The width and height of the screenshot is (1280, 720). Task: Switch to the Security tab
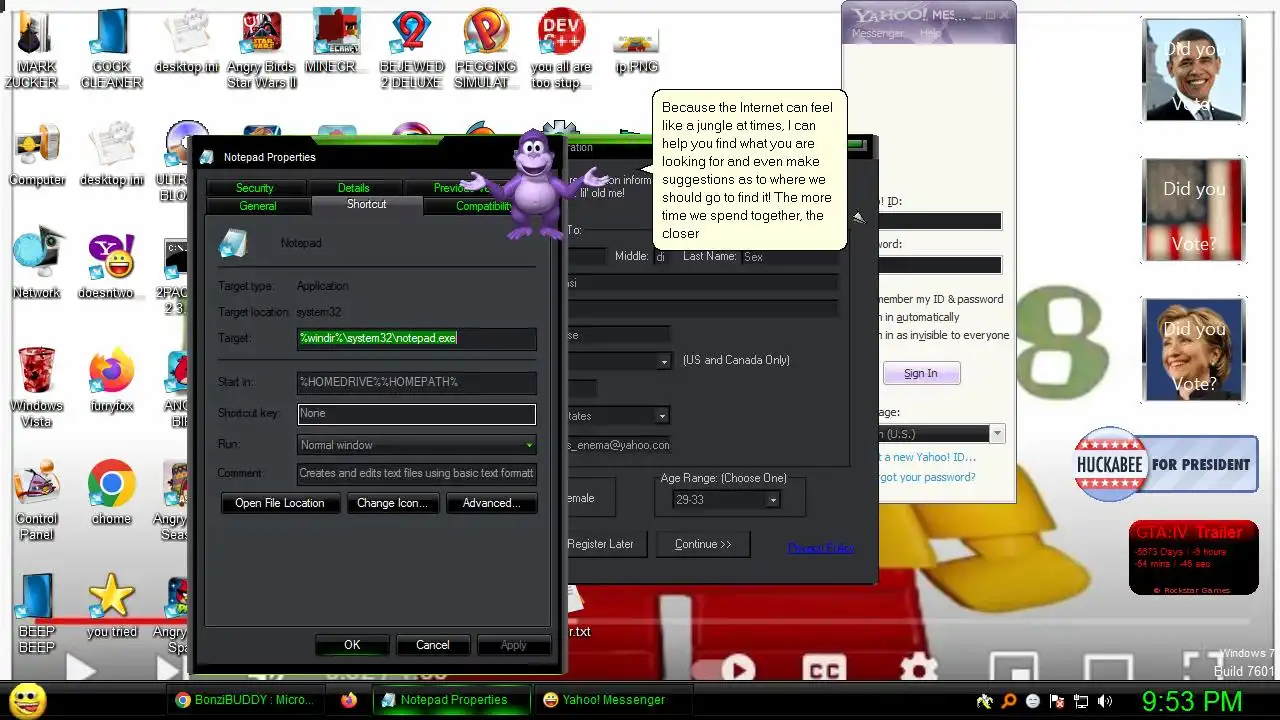254,188
